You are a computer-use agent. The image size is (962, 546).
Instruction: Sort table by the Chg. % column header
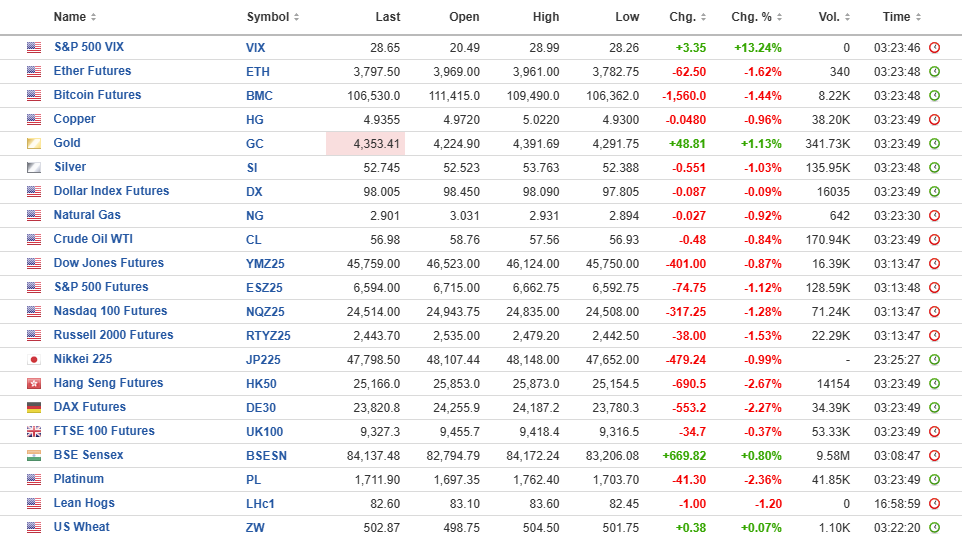point(756,17)
